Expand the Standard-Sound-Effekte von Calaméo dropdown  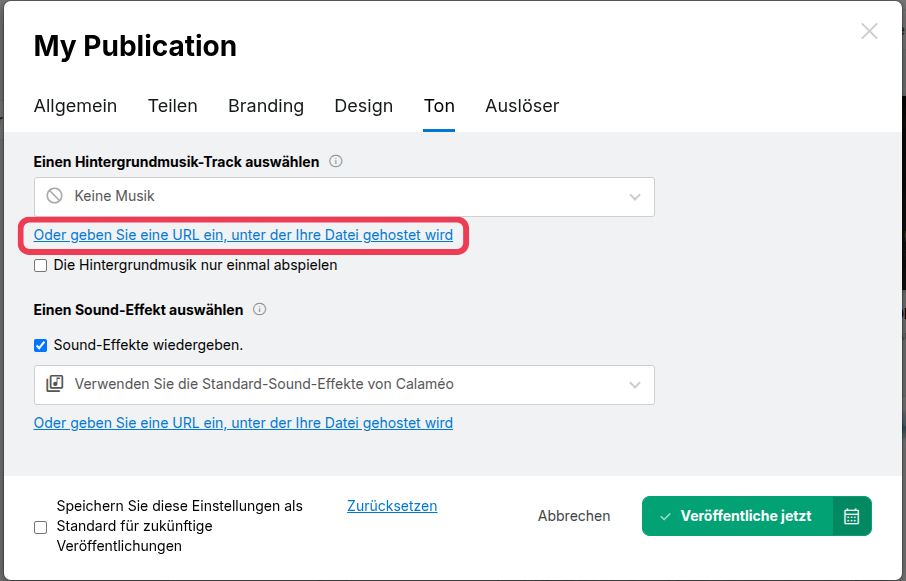(344, 385)
